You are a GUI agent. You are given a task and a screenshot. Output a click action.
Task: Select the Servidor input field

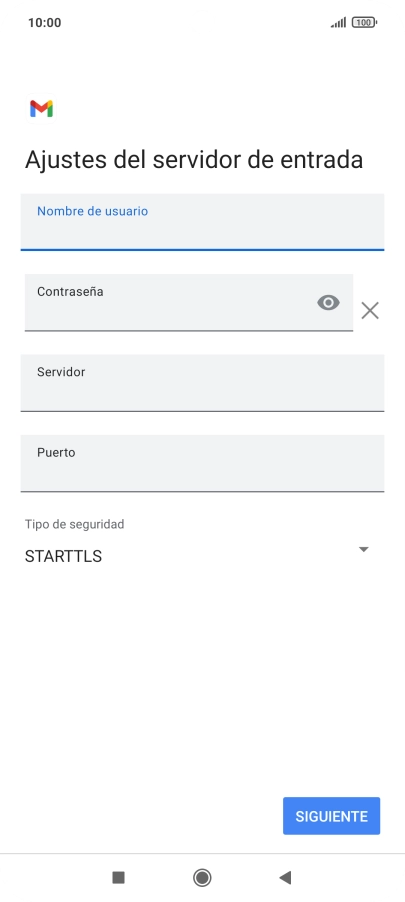(x=202, y=383)
